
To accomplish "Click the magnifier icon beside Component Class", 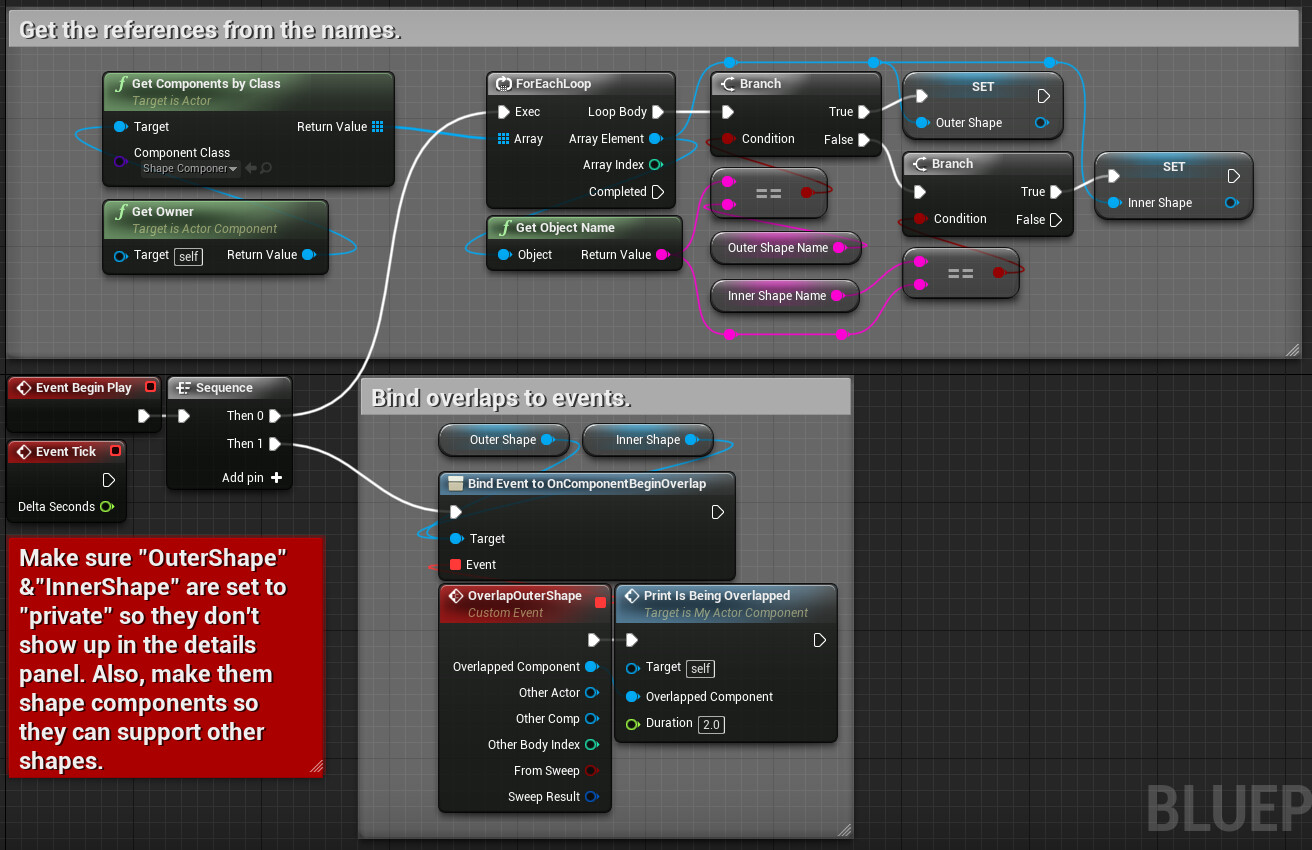I will [x=266, y=169].
